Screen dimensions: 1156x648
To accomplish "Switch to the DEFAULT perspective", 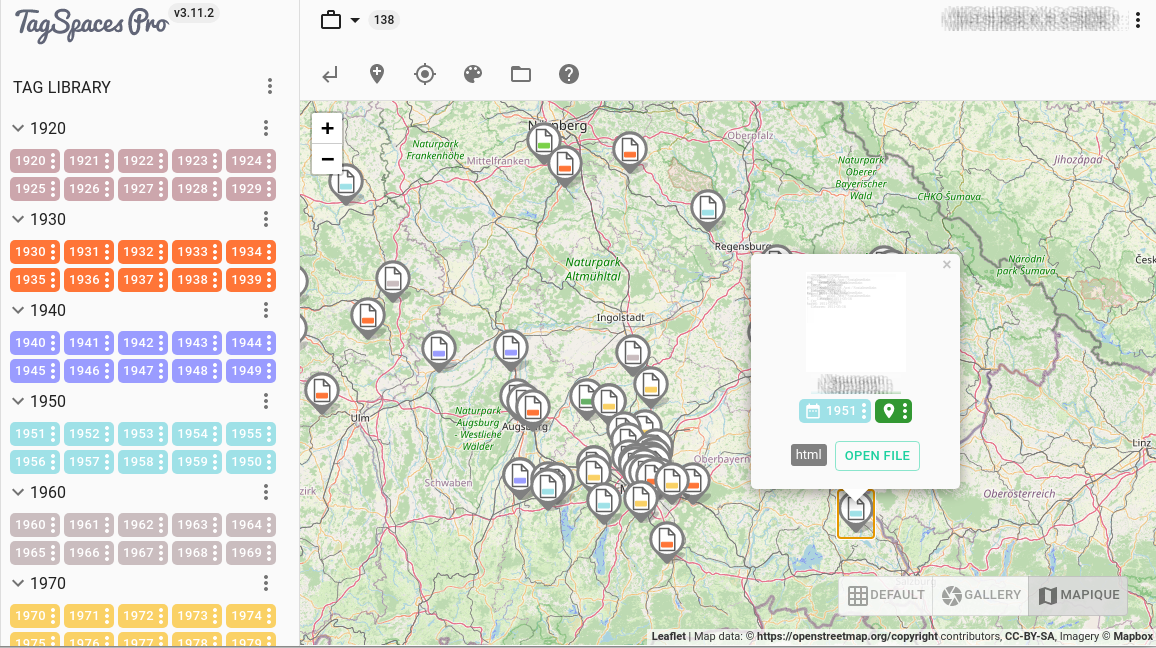I will click(884, 595).
